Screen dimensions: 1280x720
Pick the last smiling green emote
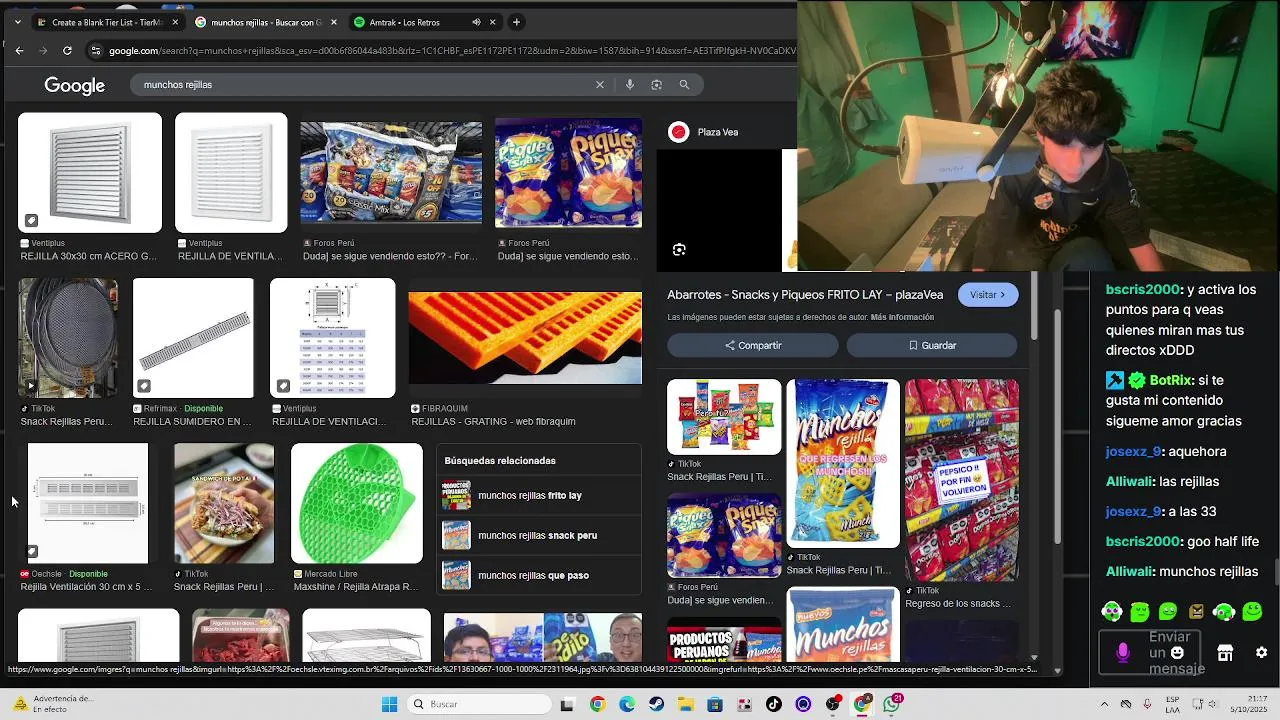(x=1253, y=612)
